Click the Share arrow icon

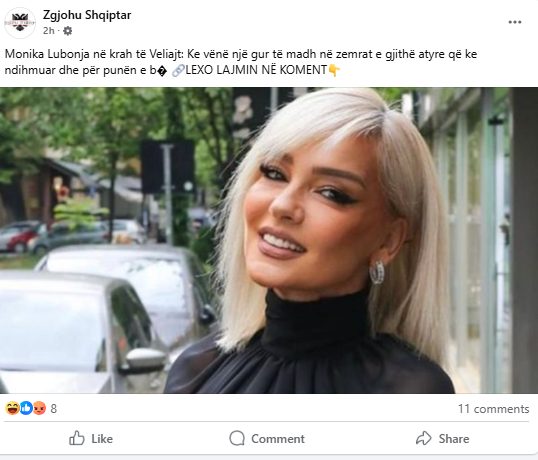click(423, 438)
